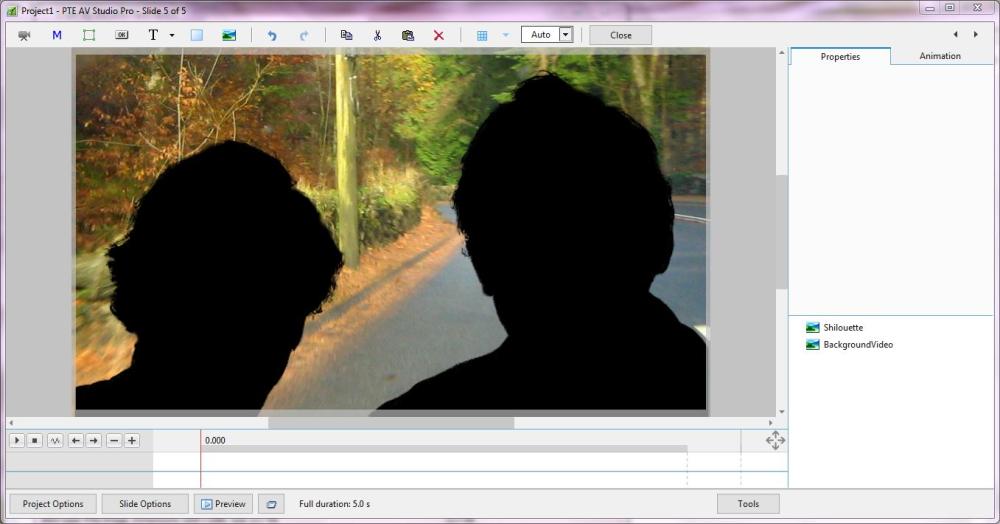Play the timeline
The width and height of the screenshot is (1000, 524).
pos(17,440)
